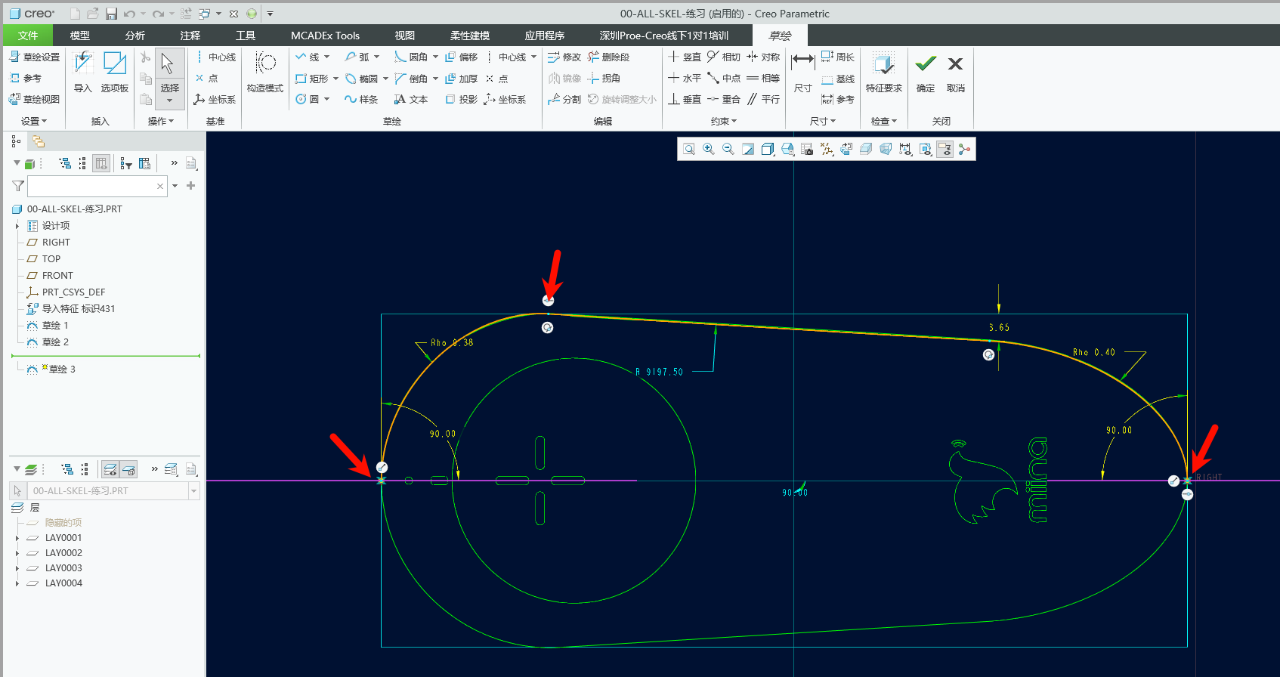Choose the 文本 text sketch tool
This screenshot has height=677, width=1280.
pos(411,99)
